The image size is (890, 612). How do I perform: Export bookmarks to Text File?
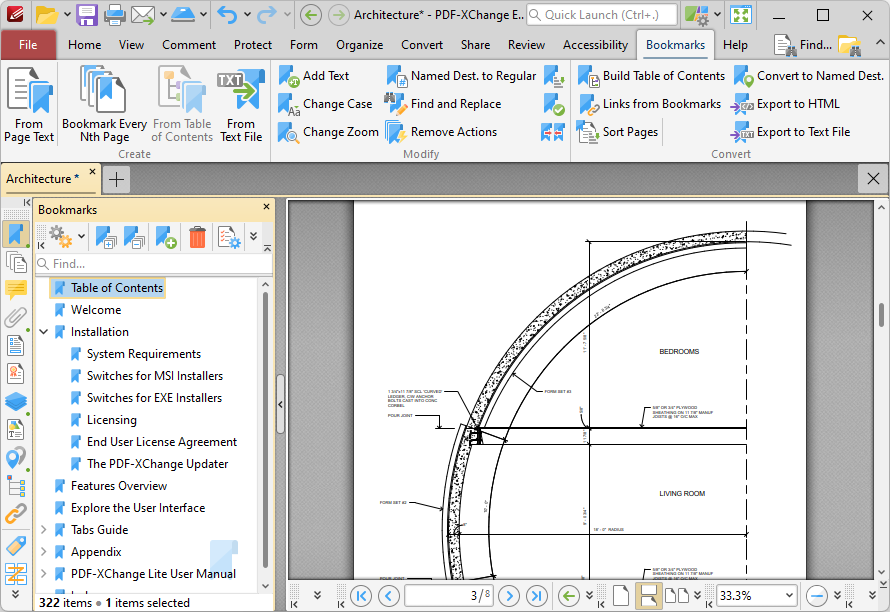click(791, 132)
